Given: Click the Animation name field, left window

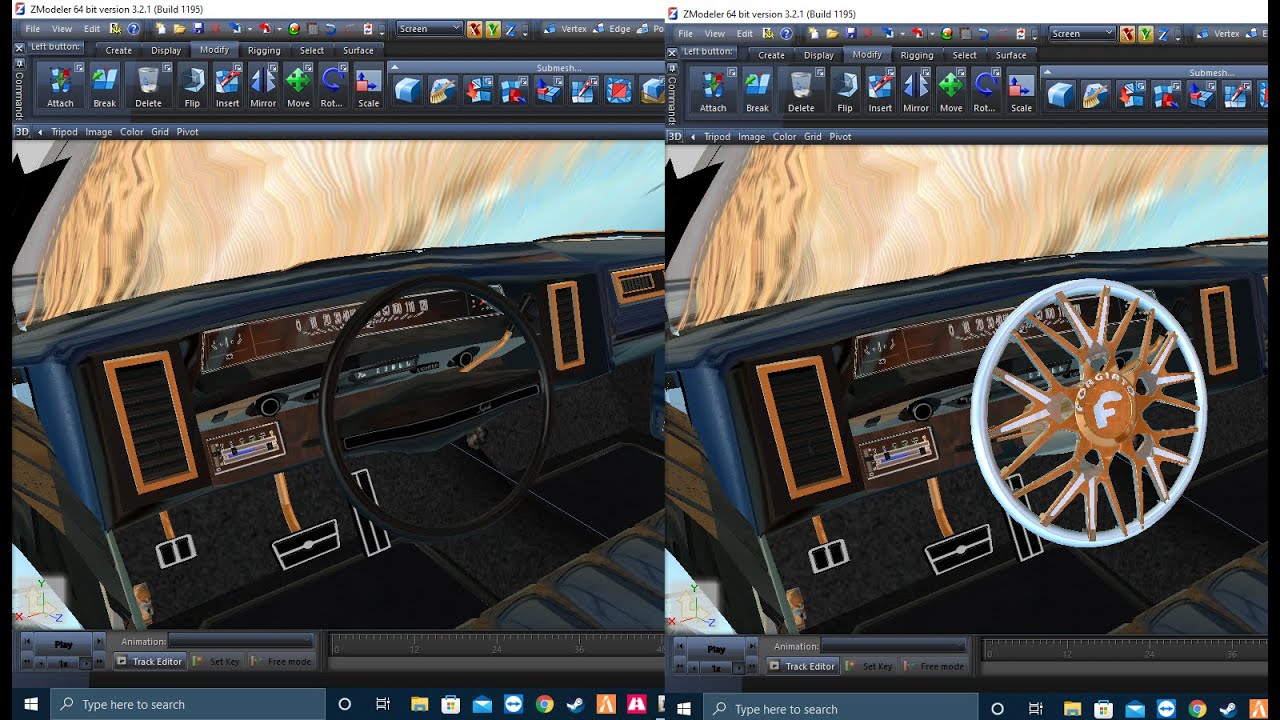Looking at the screenshot, I should 241,641.
